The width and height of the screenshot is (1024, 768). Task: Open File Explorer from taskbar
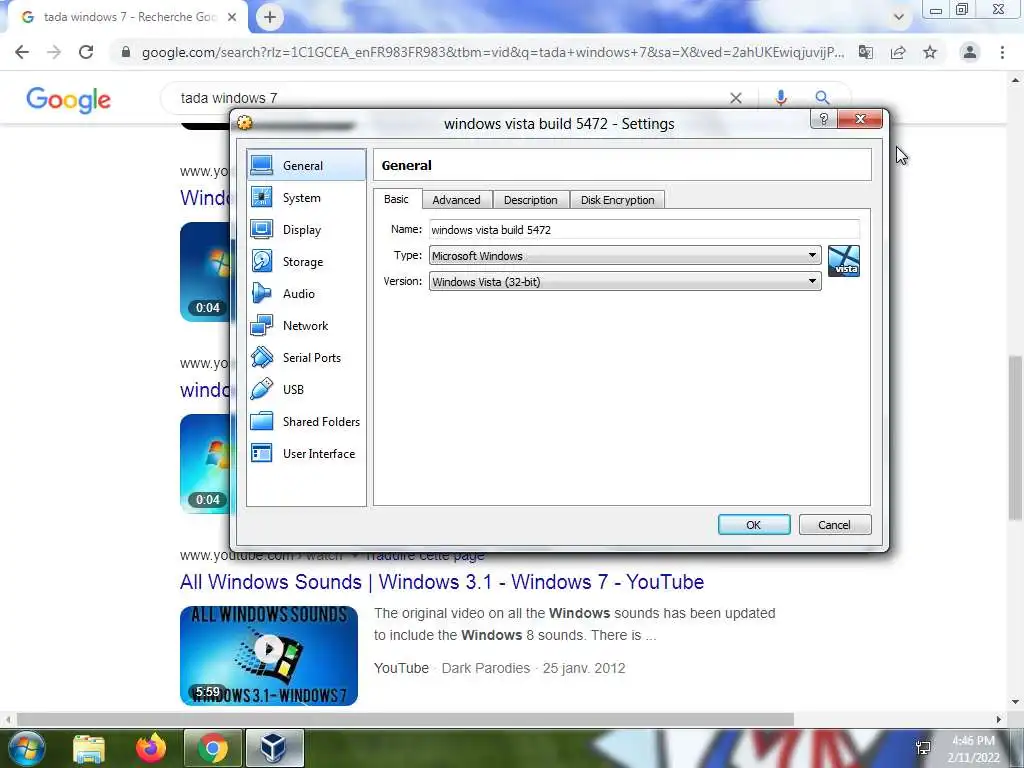coord(89,748)
